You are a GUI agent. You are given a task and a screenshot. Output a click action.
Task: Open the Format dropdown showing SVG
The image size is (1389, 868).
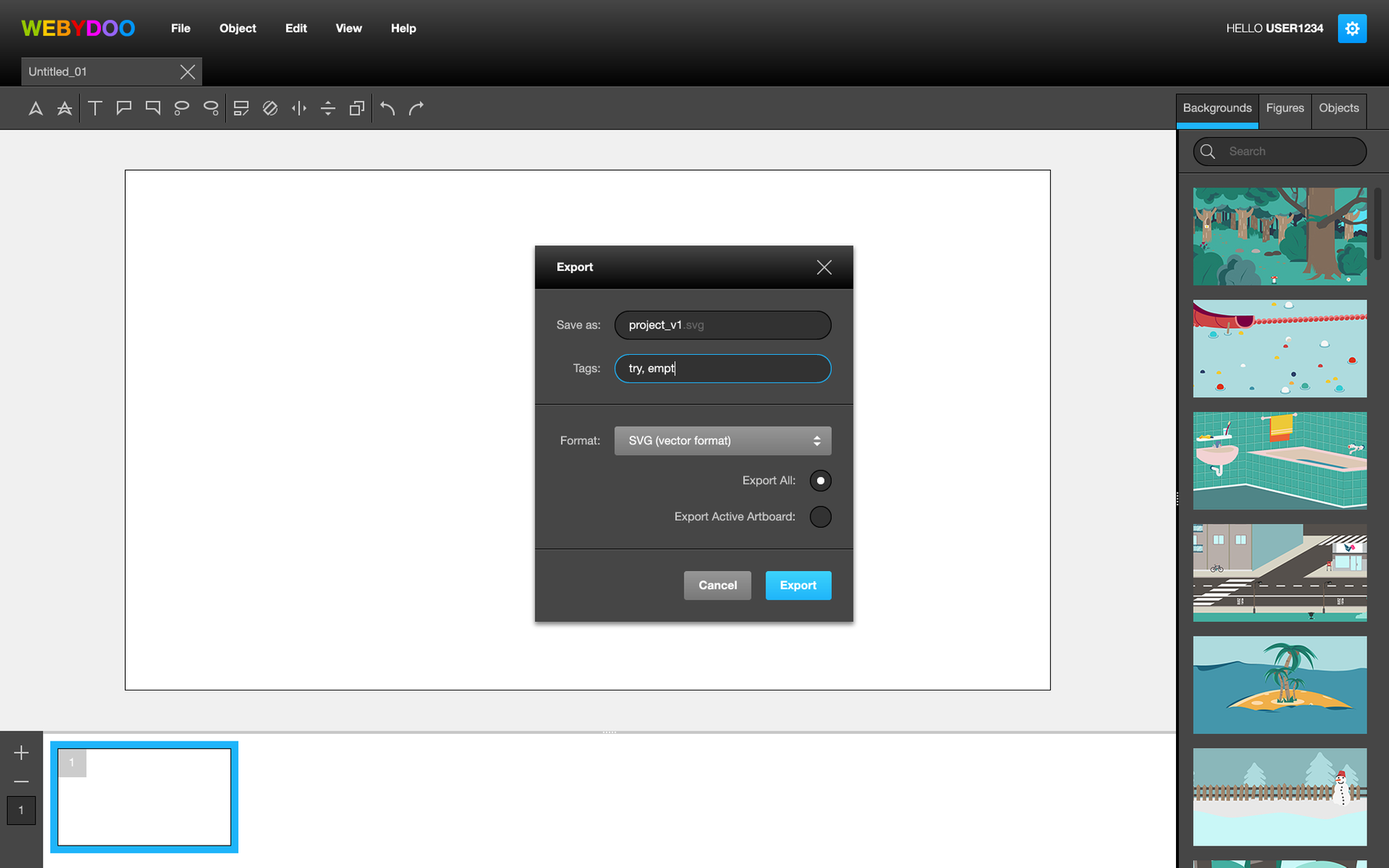[x=722, y=441]
